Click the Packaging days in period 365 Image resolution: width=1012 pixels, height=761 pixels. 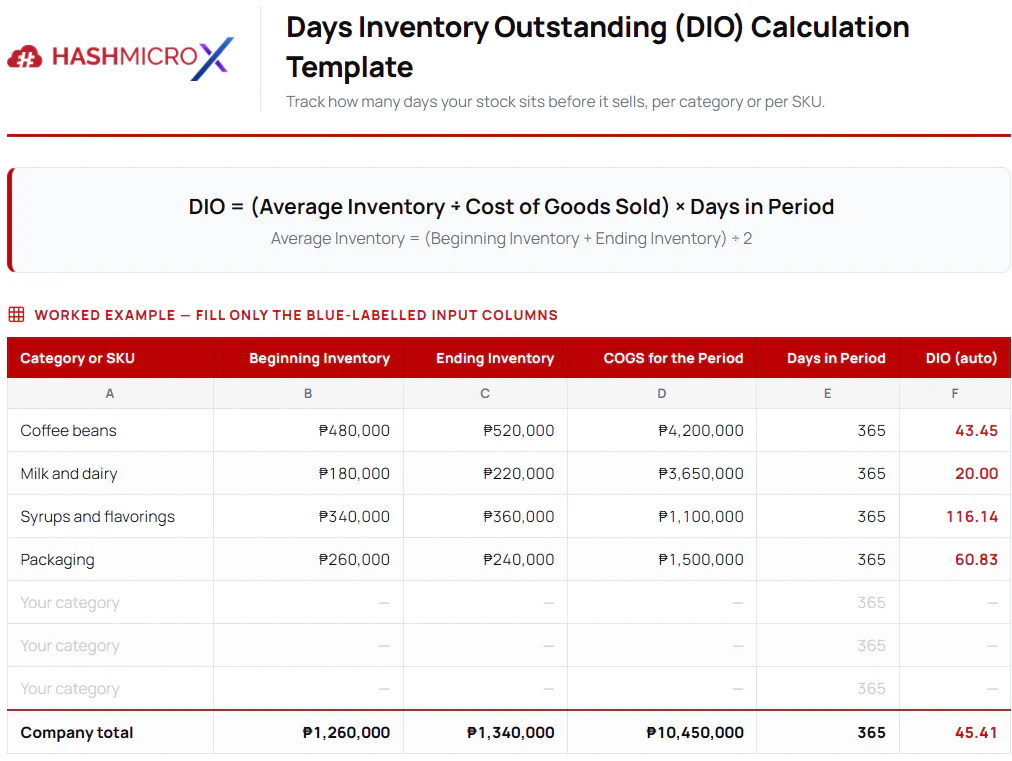[871, 560]
